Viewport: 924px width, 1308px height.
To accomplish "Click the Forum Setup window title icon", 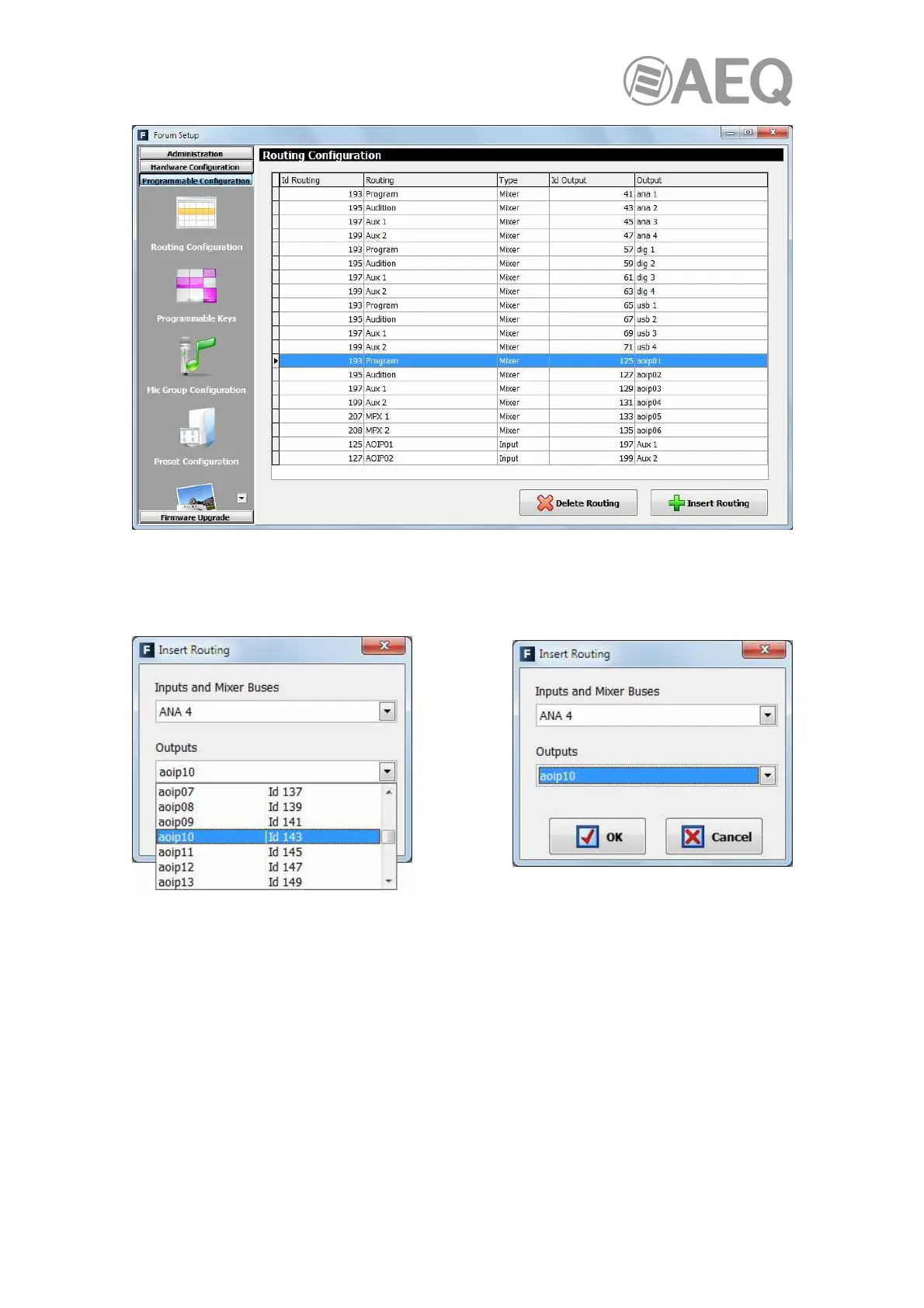I will click(x=143, y=135).
